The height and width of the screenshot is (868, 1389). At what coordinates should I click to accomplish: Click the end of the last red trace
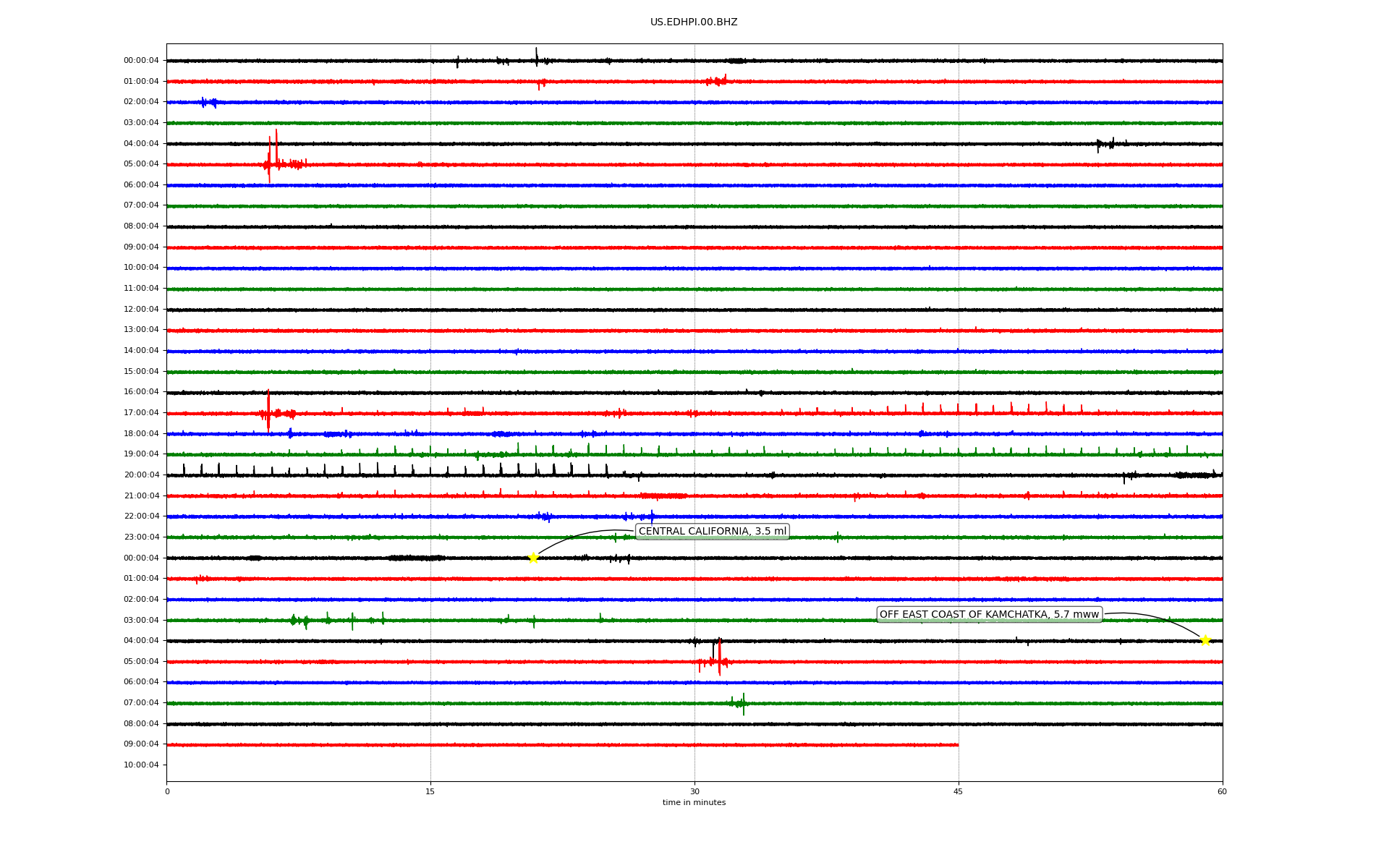click(x=957, y=744)
